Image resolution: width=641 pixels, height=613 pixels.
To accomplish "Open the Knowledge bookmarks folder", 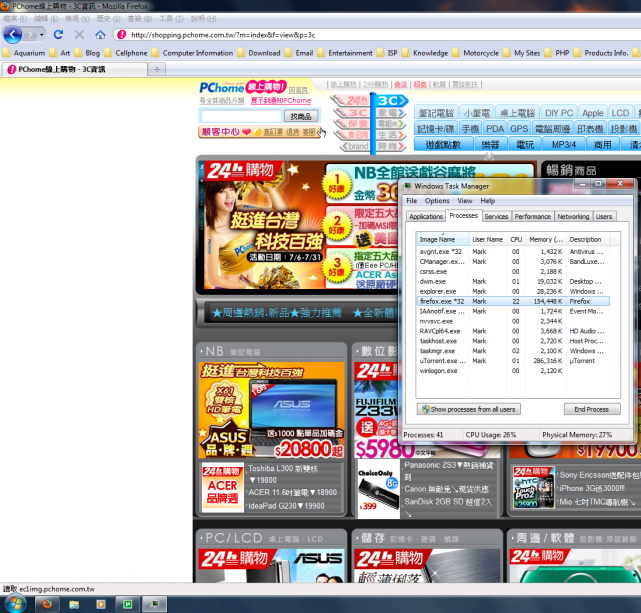I will 425,53.
